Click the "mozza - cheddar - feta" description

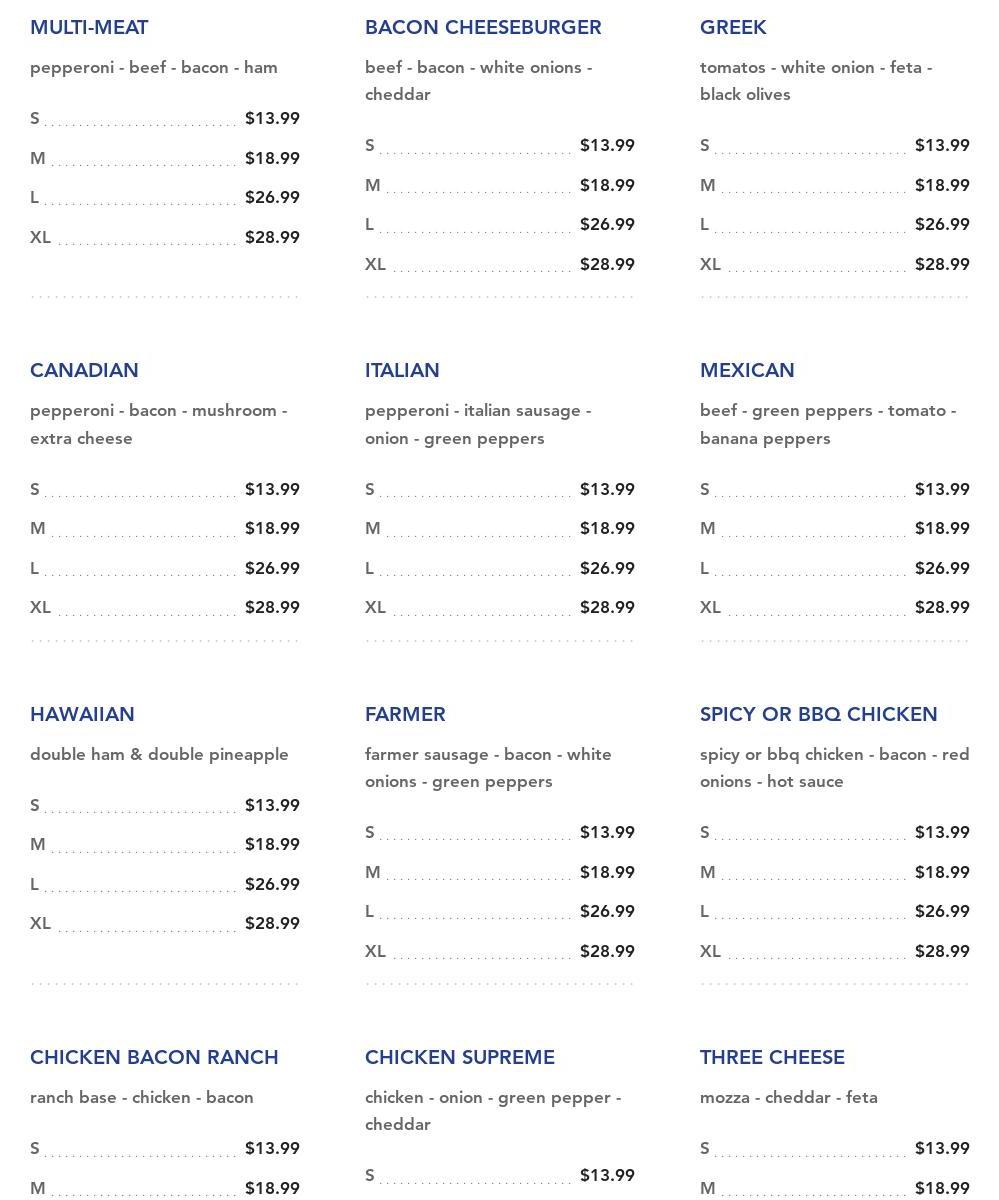pyautogui.click(x=788, y=1098)
